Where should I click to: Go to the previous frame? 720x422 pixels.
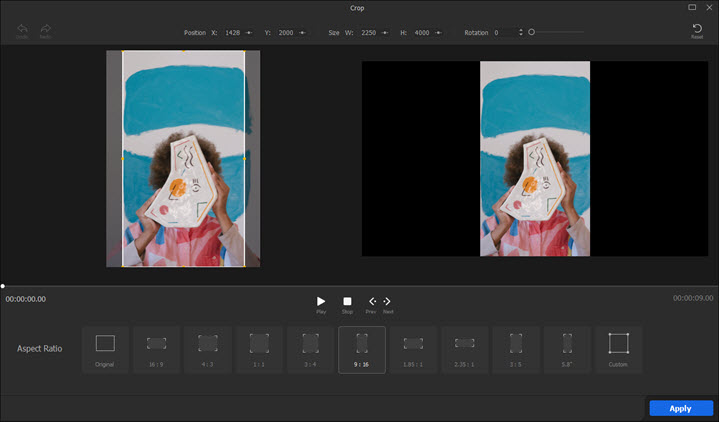pyautogui.click(x=372, y=301)
